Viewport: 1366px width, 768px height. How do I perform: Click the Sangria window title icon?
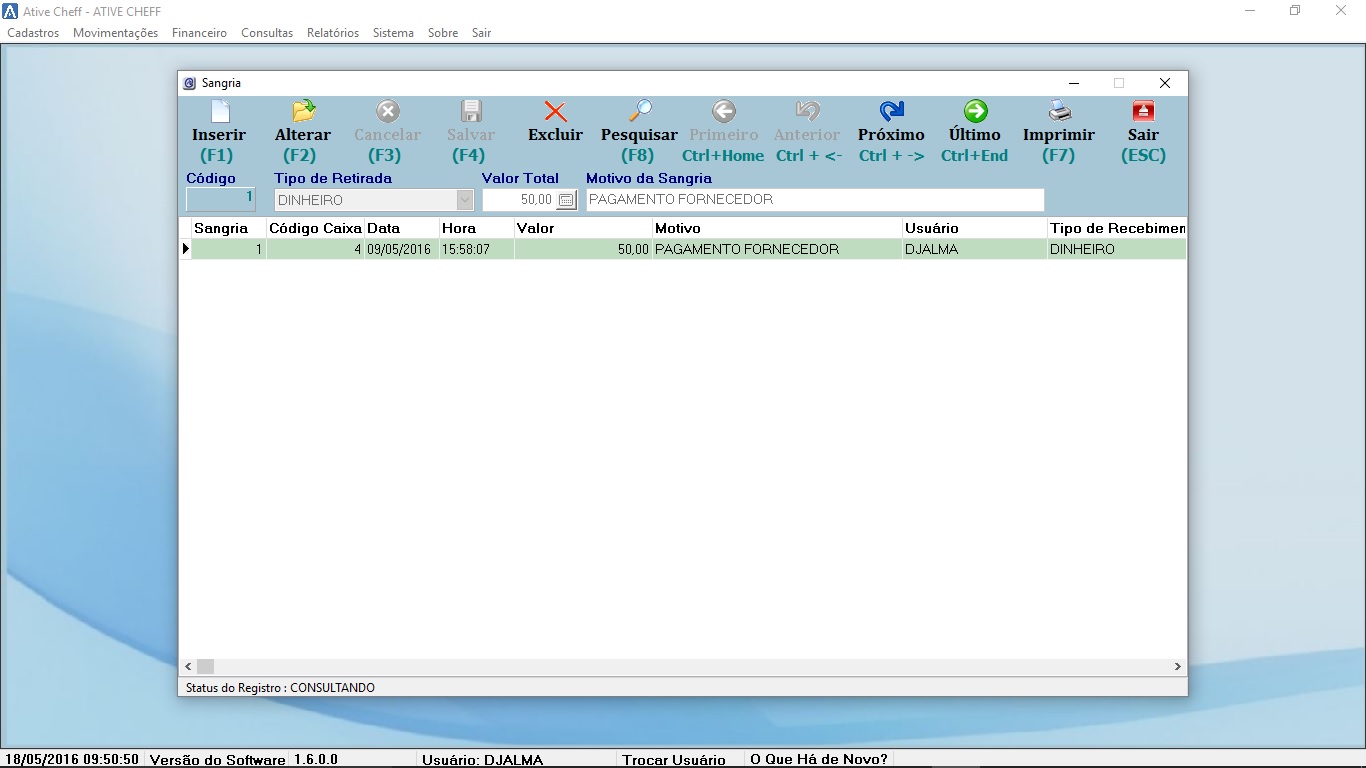tap(190, 84)
